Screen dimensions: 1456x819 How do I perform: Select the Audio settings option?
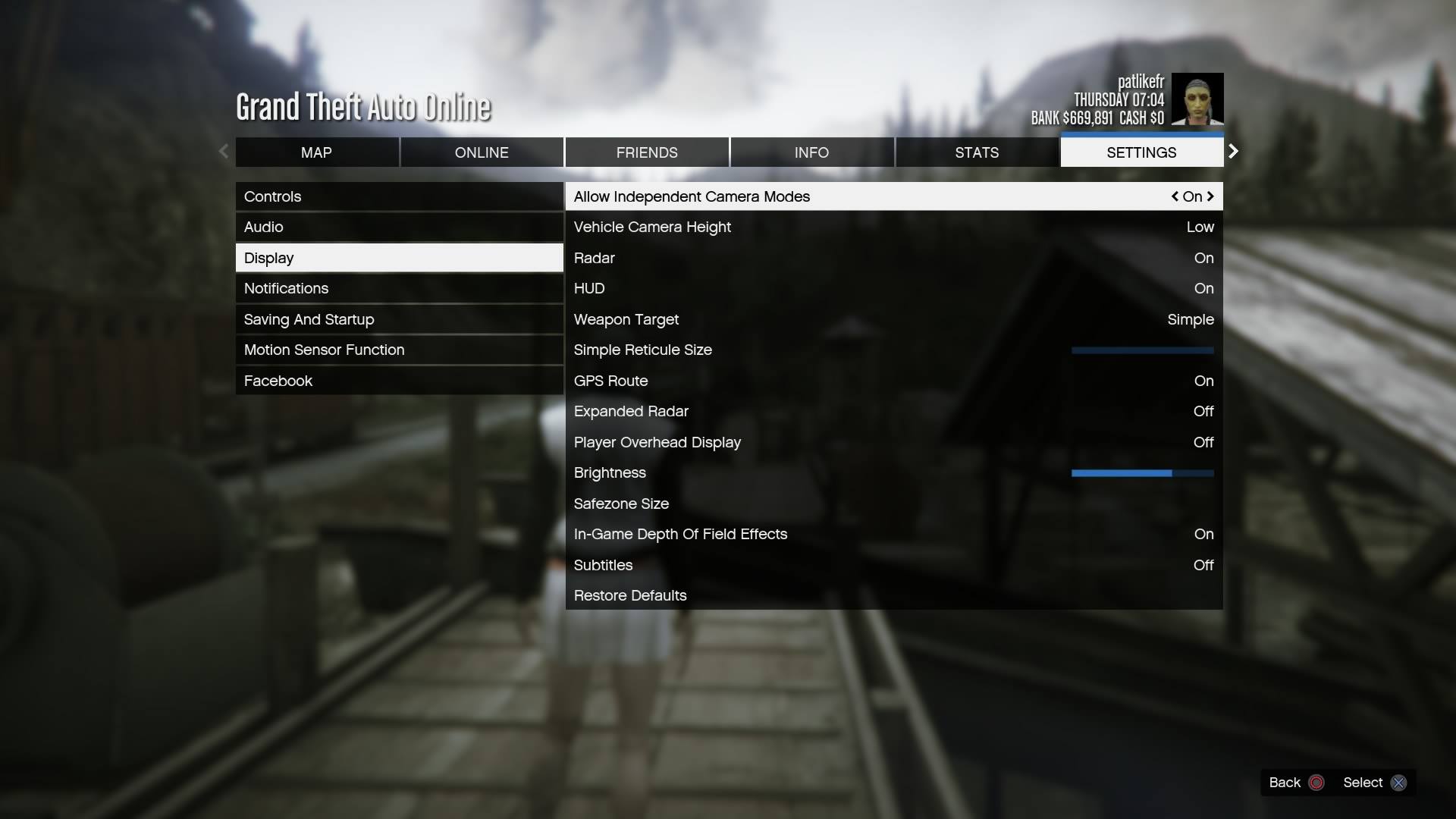coord(399,227)
